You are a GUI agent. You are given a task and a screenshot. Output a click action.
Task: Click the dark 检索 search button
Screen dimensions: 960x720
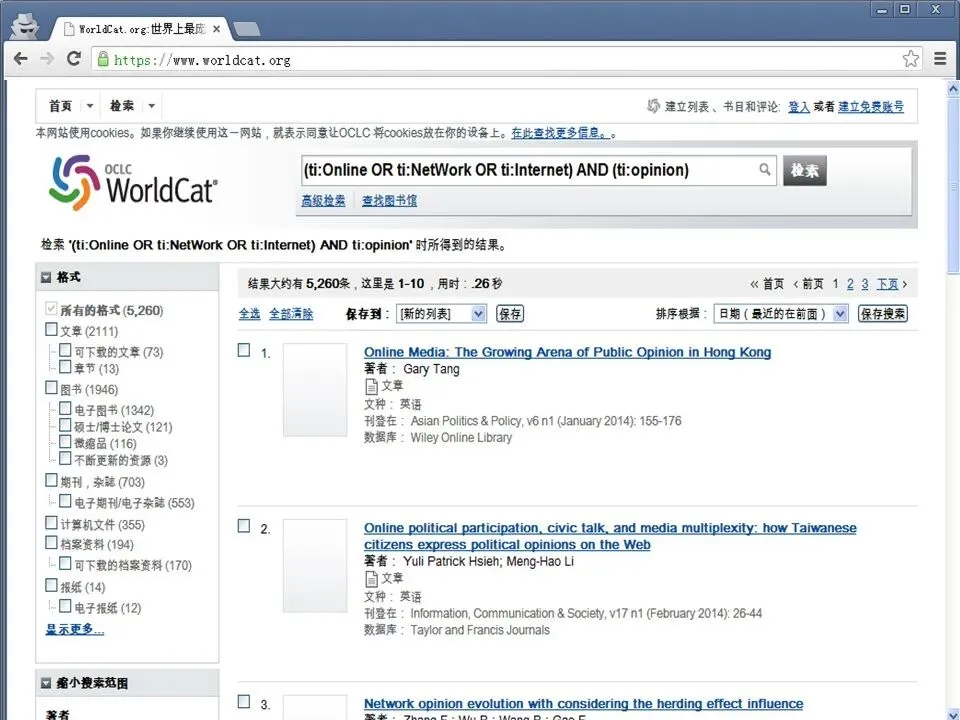(x=804, y=170)
